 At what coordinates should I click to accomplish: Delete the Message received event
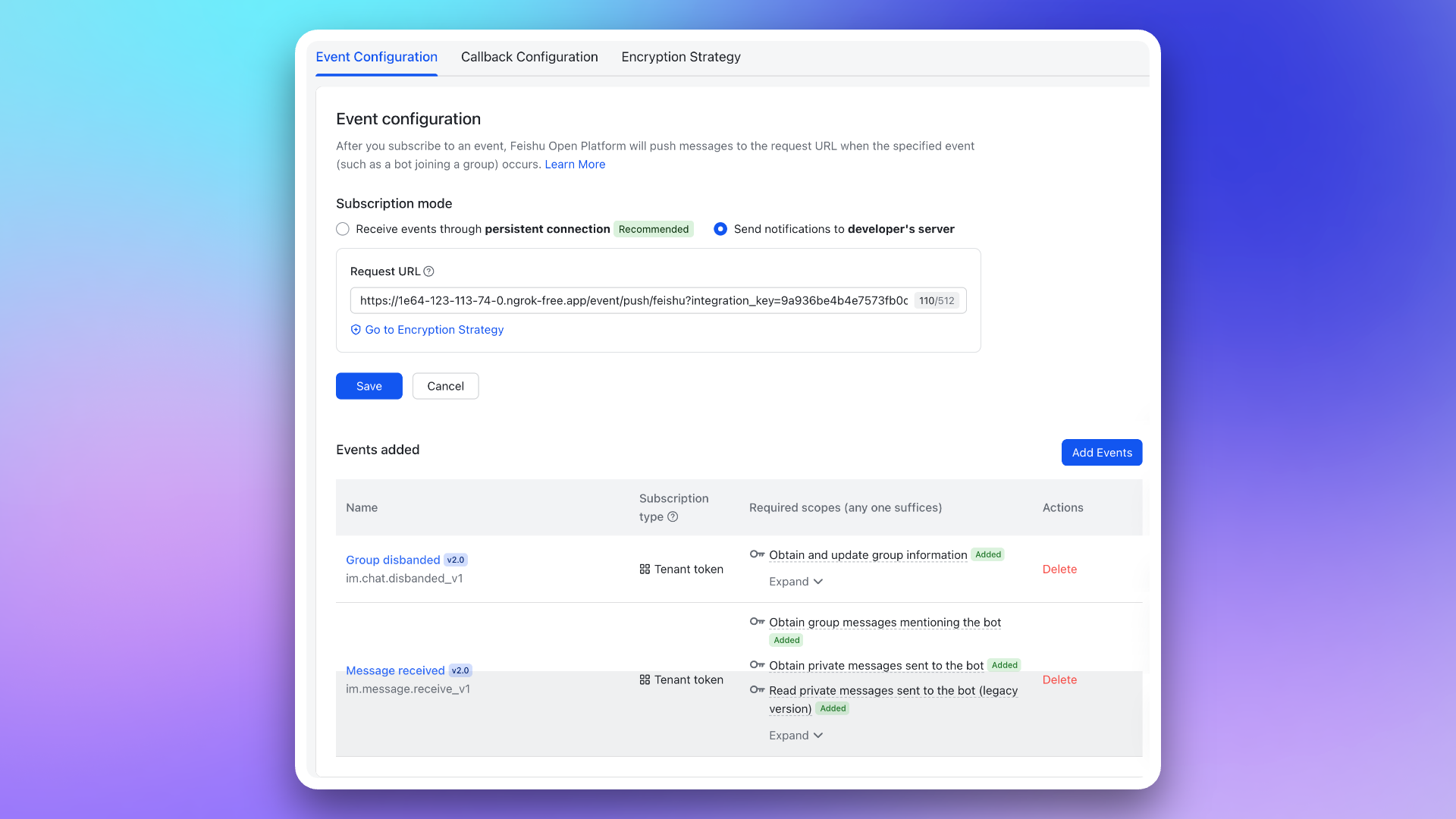(1059, 680)
